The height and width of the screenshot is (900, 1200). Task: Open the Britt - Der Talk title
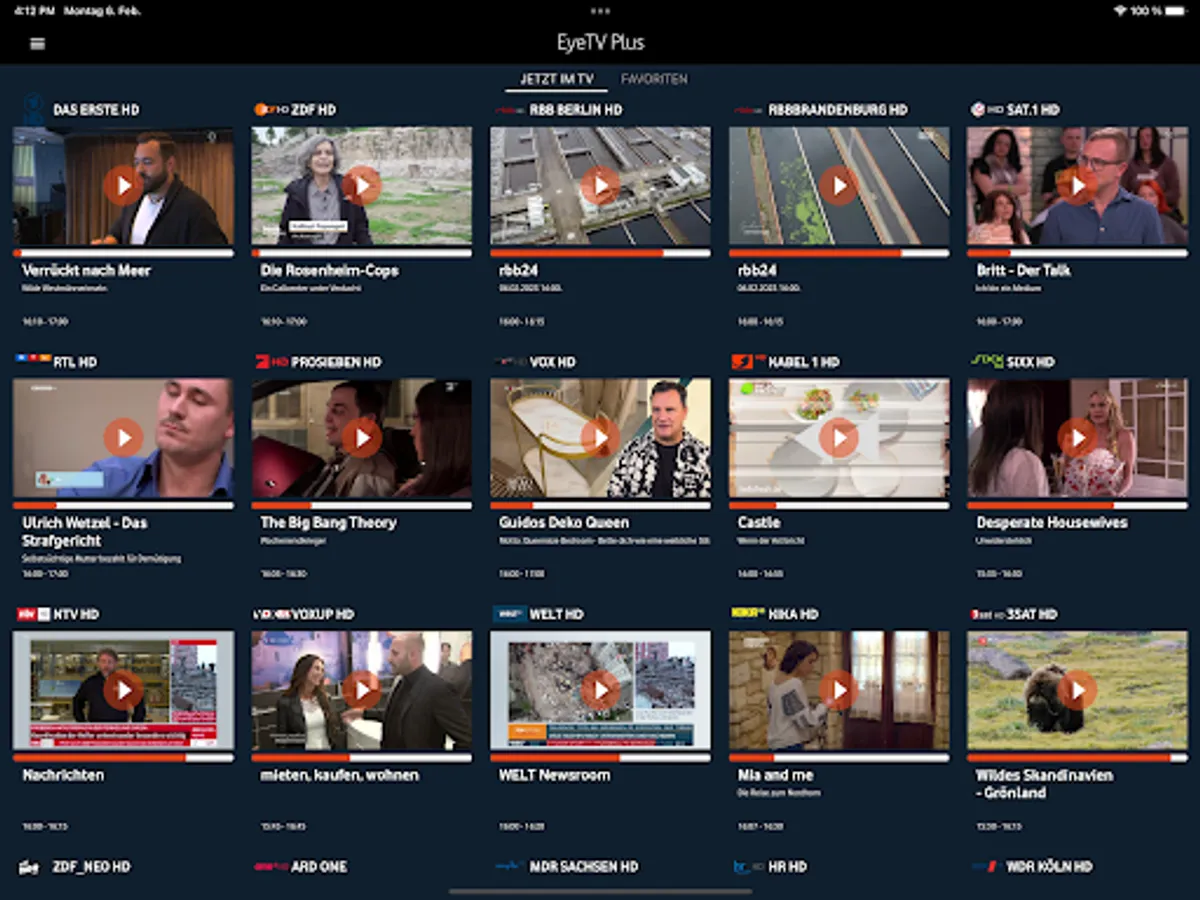[x=1024, y=271]
